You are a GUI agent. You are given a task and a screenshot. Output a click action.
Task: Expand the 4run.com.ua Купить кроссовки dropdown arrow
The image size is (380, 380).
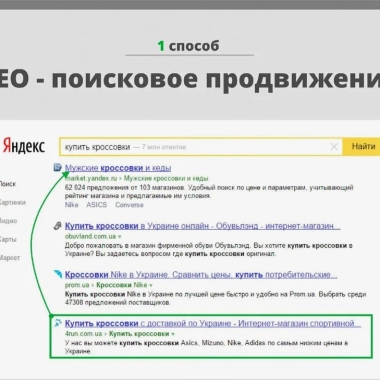click(x=173, y=334)
